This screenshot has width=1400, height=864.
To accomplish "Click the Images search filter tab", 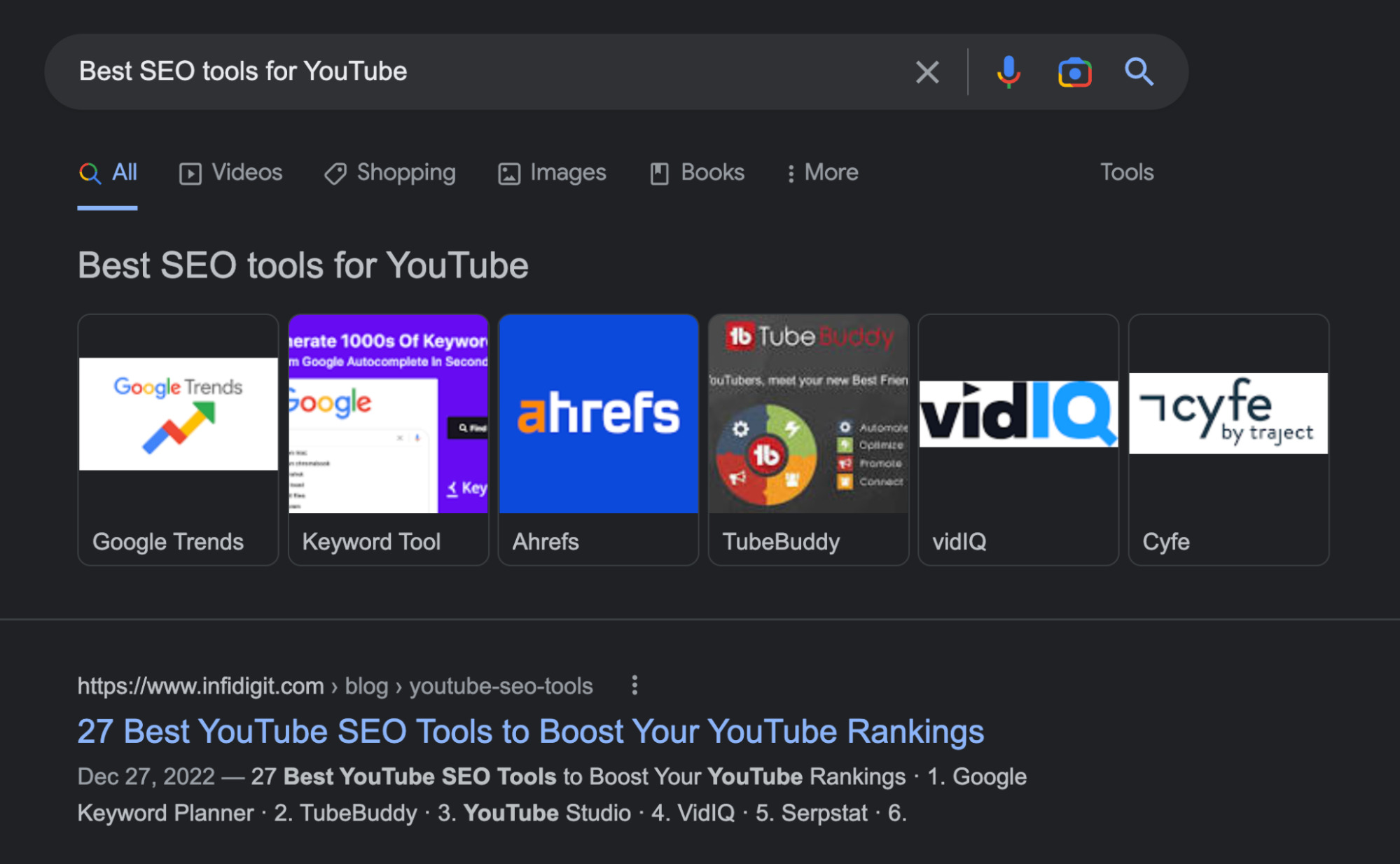I will [x=539, y=171].
